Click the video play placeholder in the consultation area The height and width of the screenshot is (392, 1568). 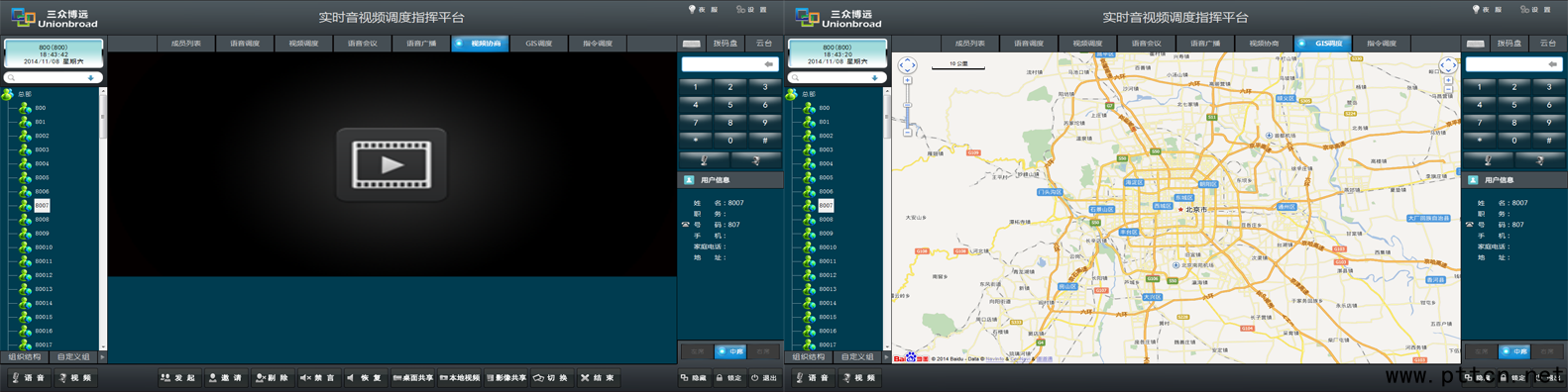(392, 164)
